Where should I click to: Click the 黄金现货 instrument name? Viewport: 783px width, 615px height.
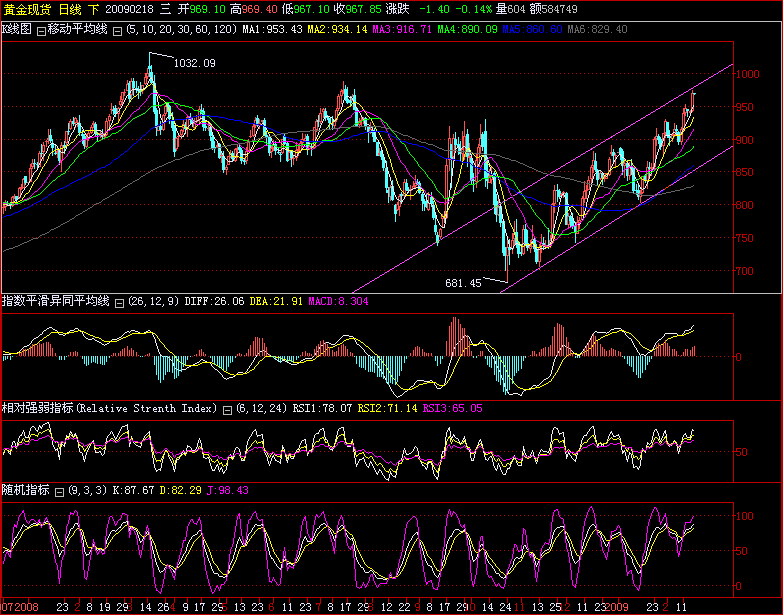tap(25, 8)
